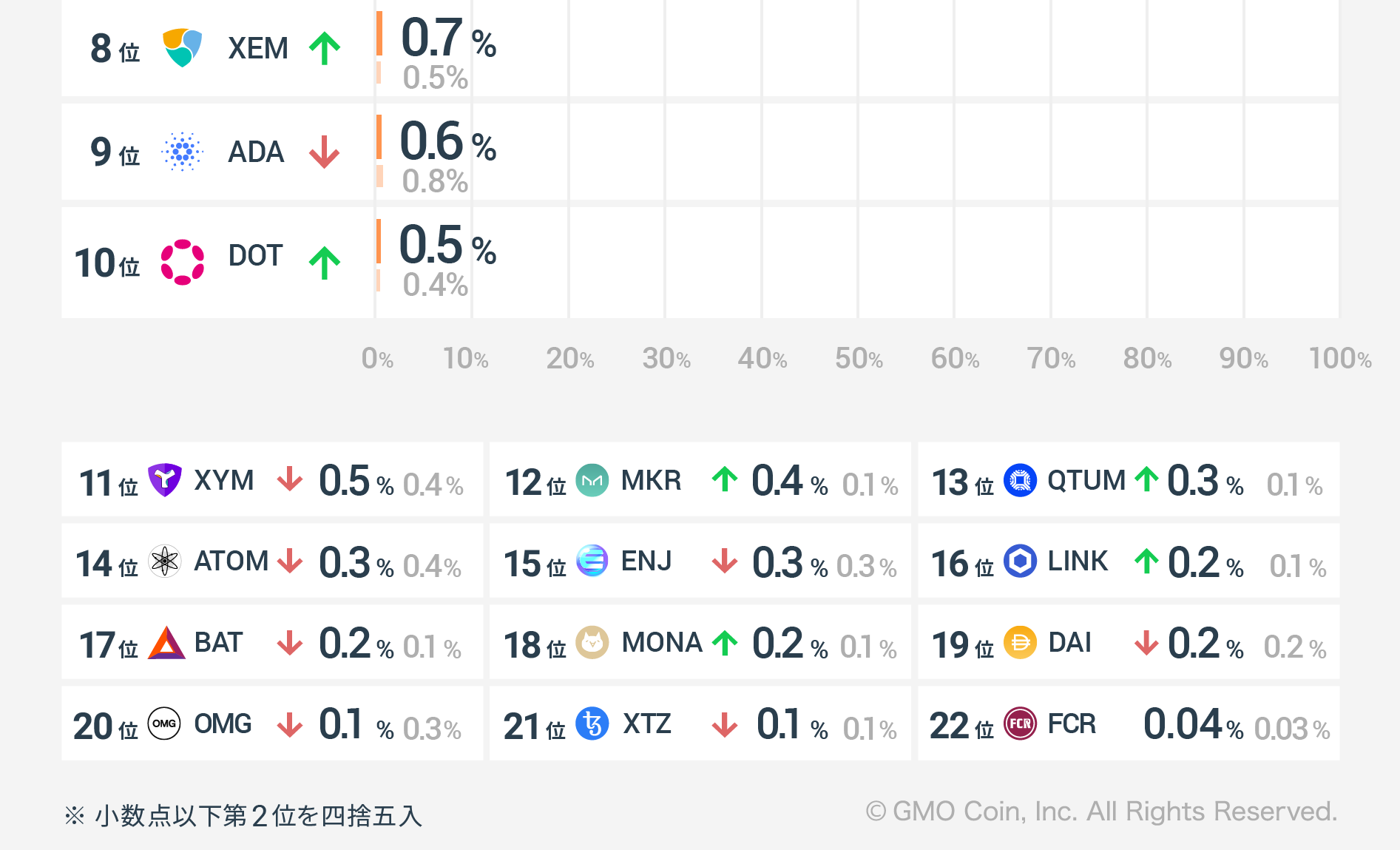
Task: Click the pink DOT Polkadot logo
Action: (182, 262)
